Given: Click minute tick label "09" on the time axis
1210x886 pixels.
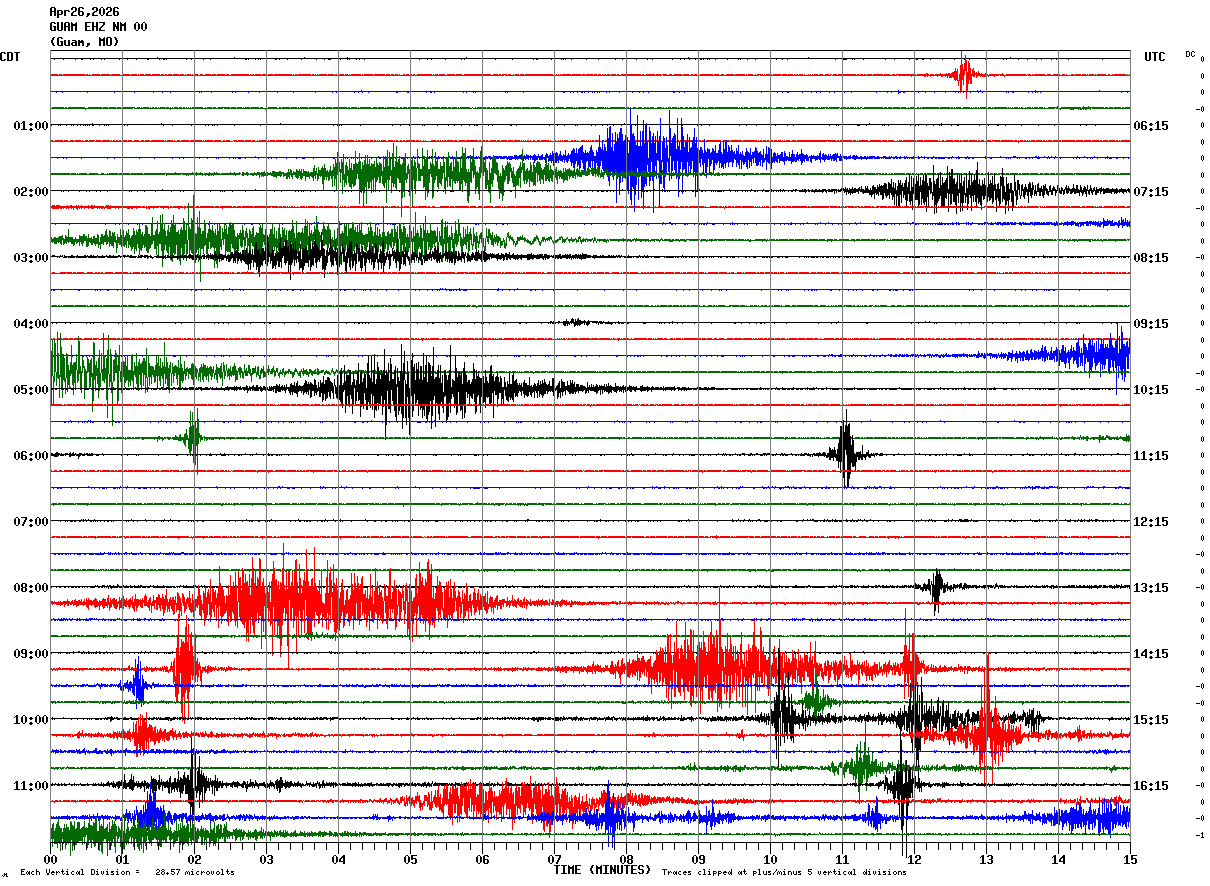Looking at the screenshot, I should (698, 859).
